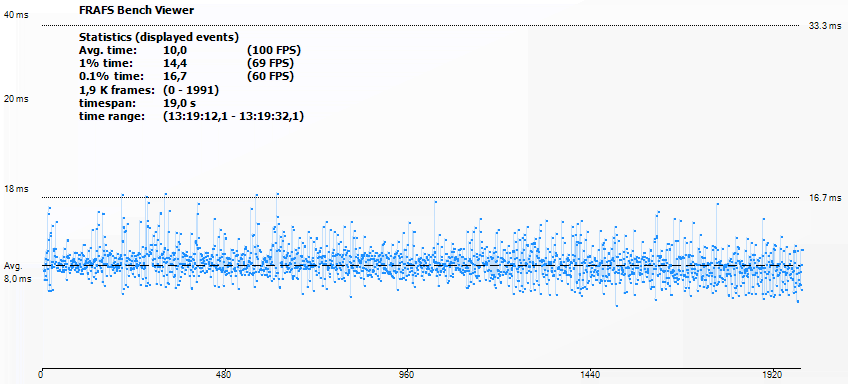This screenshot has width=848, height=384.
Task: Click the x-axis tick label 960
Action: coord(406,375)
